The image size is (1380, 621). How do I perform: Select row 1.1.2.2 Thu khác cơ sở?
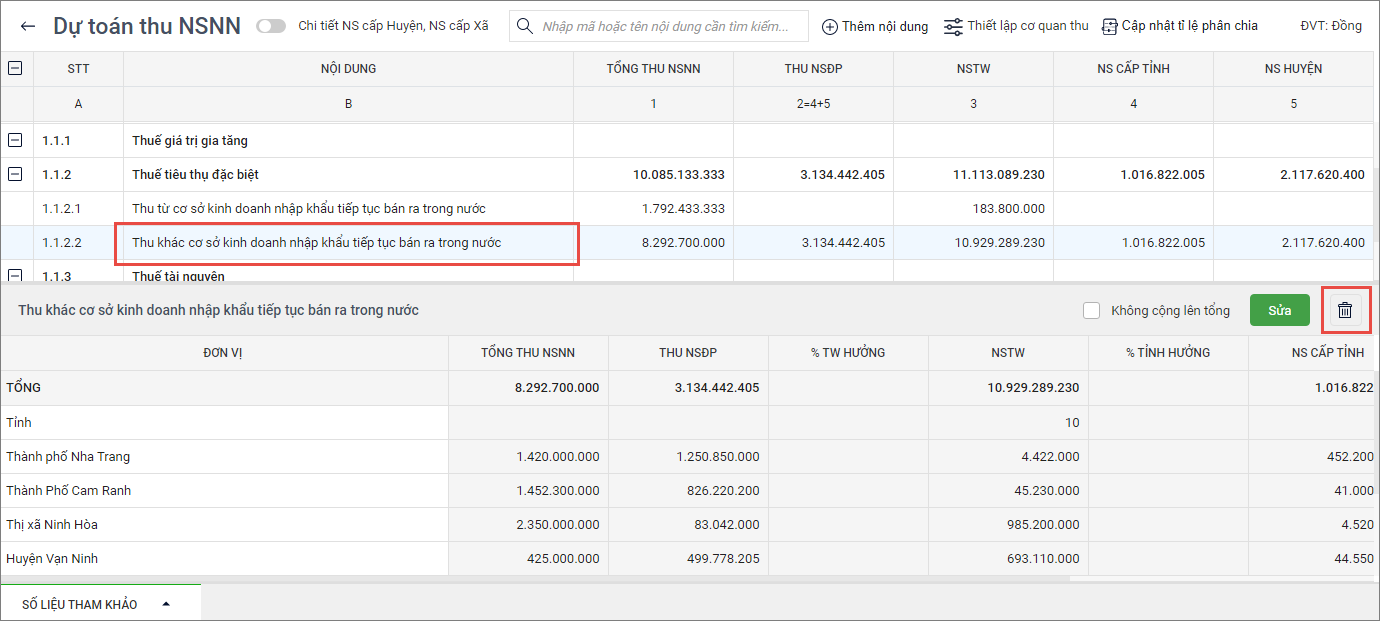point(316,243)
